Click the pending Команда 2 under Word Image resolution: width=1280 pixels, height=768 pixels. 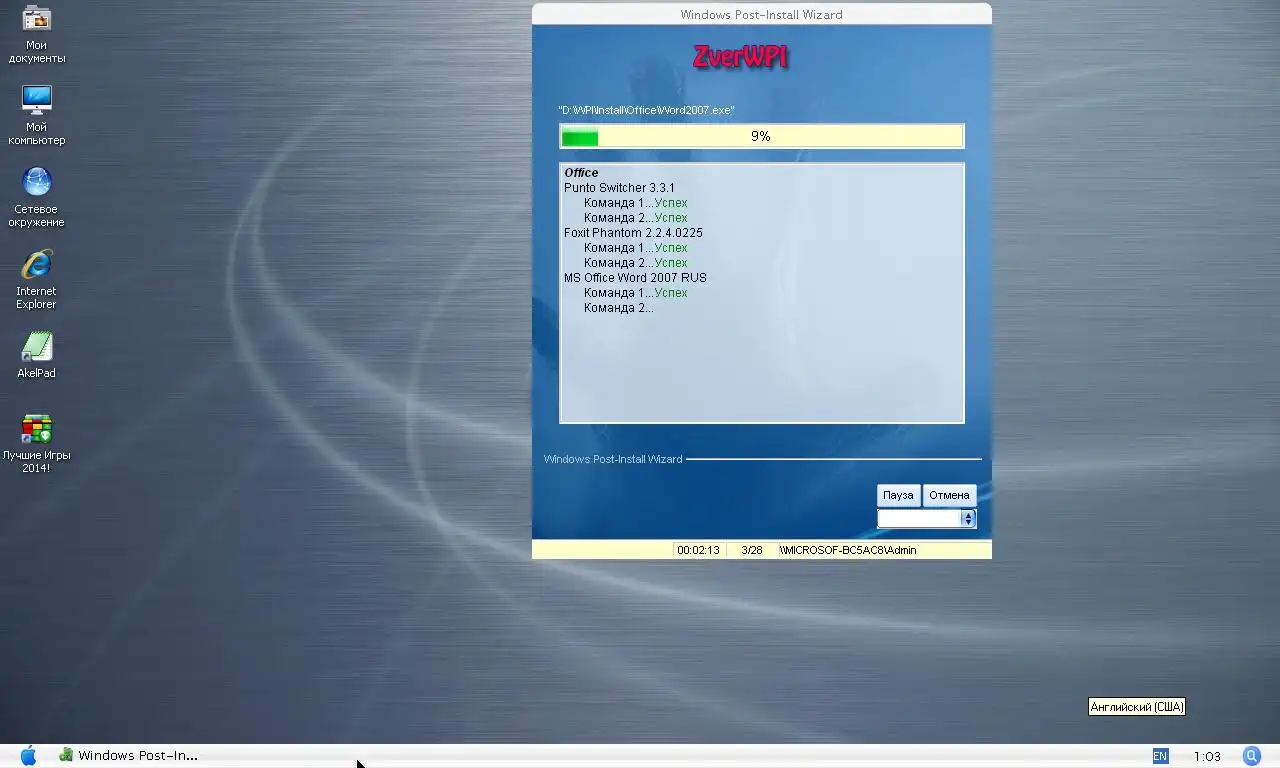pos(618,308)
